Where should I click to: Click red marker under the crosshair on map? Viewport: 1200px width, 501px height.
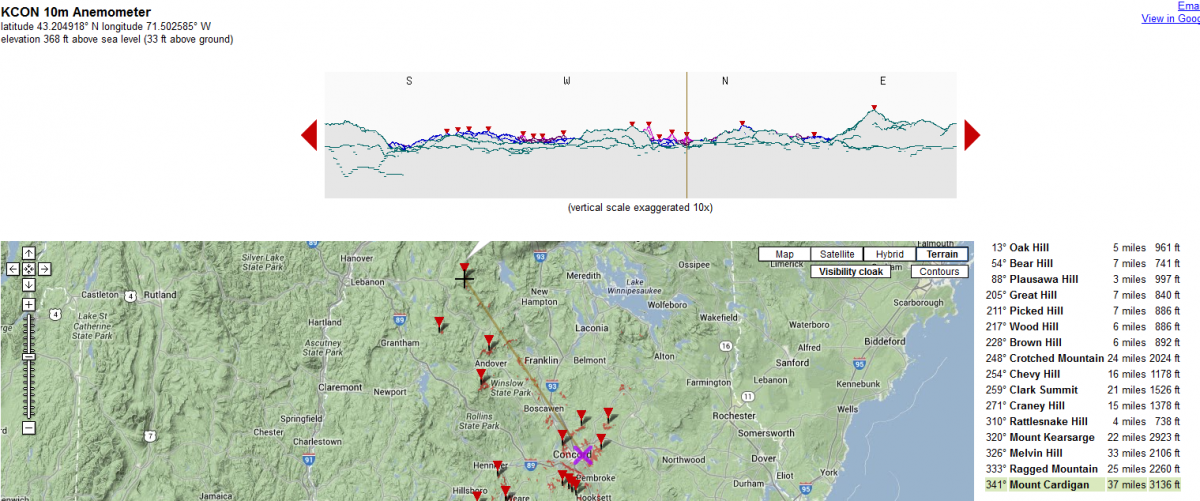464,267
